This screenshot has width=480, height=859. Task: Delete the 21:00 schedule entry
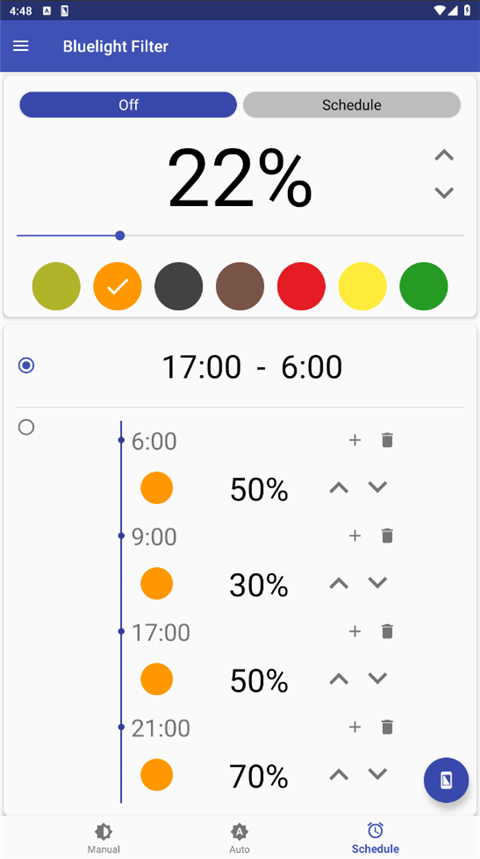(x=387, y=727)
